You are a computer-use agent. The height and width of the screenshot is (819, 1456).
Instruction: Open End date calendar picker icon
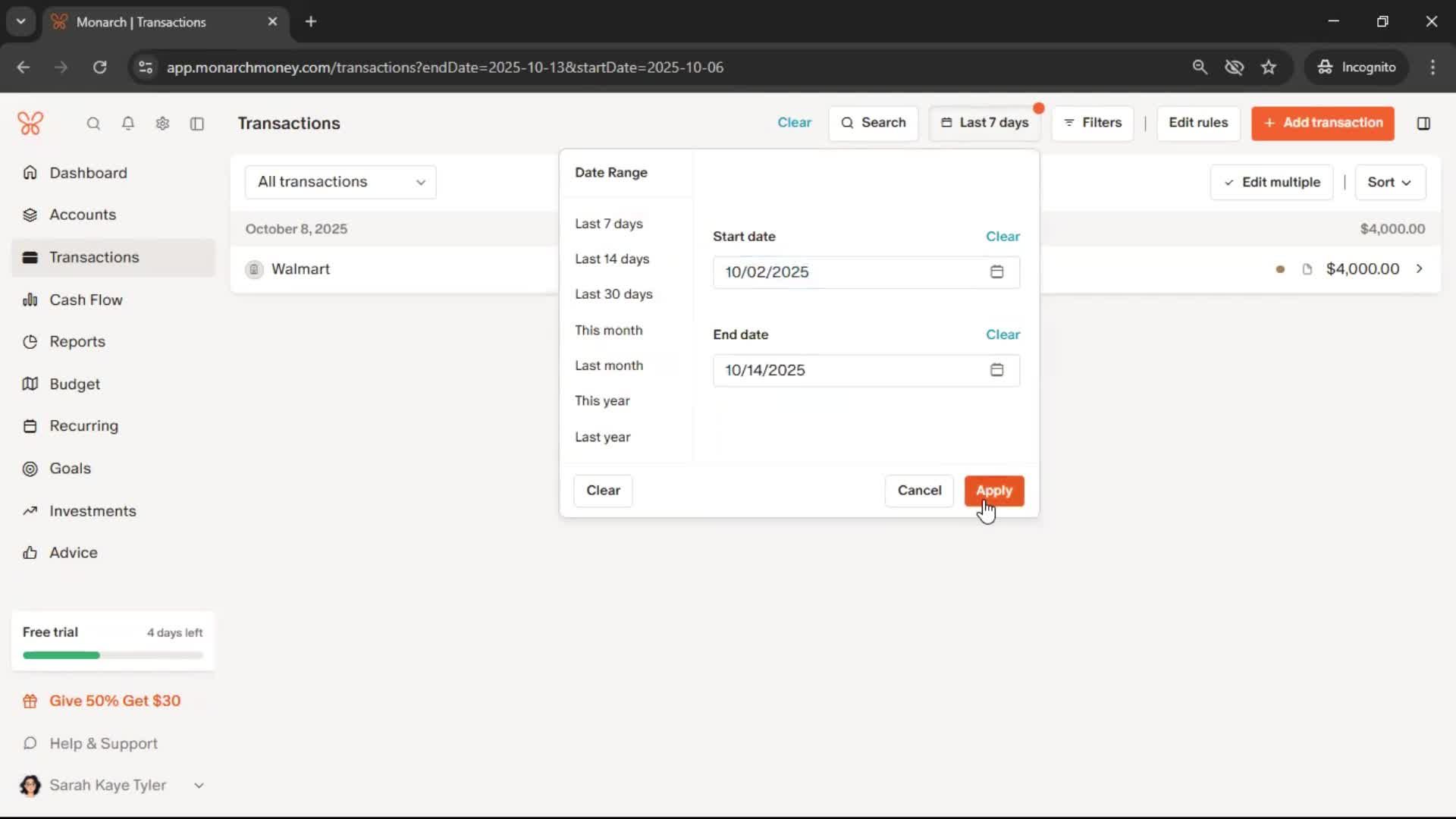tap(996, 370)
